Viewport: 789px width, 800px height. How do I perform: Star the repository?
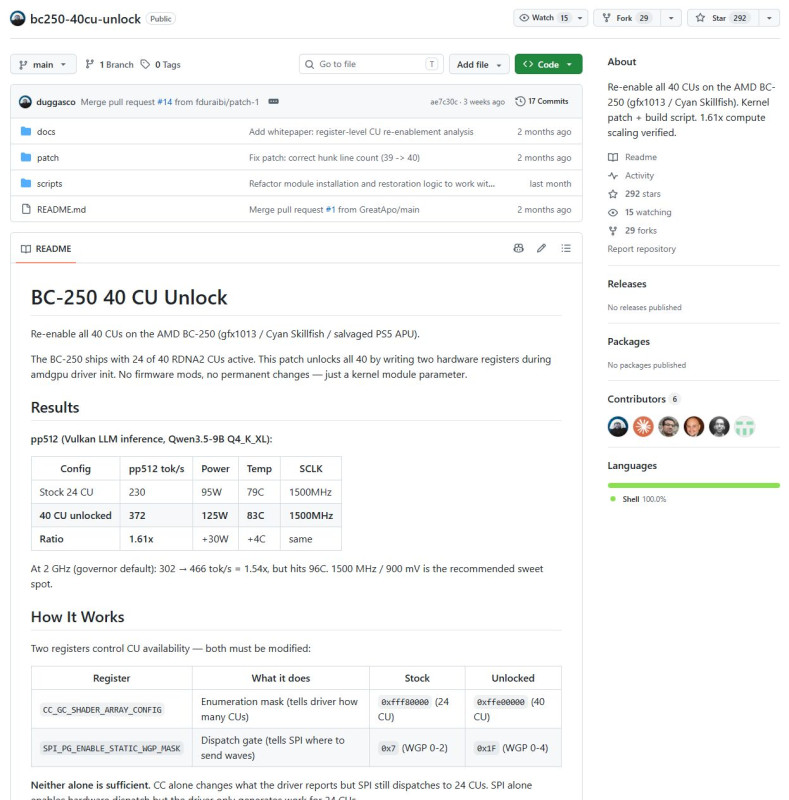click(723, 18)
